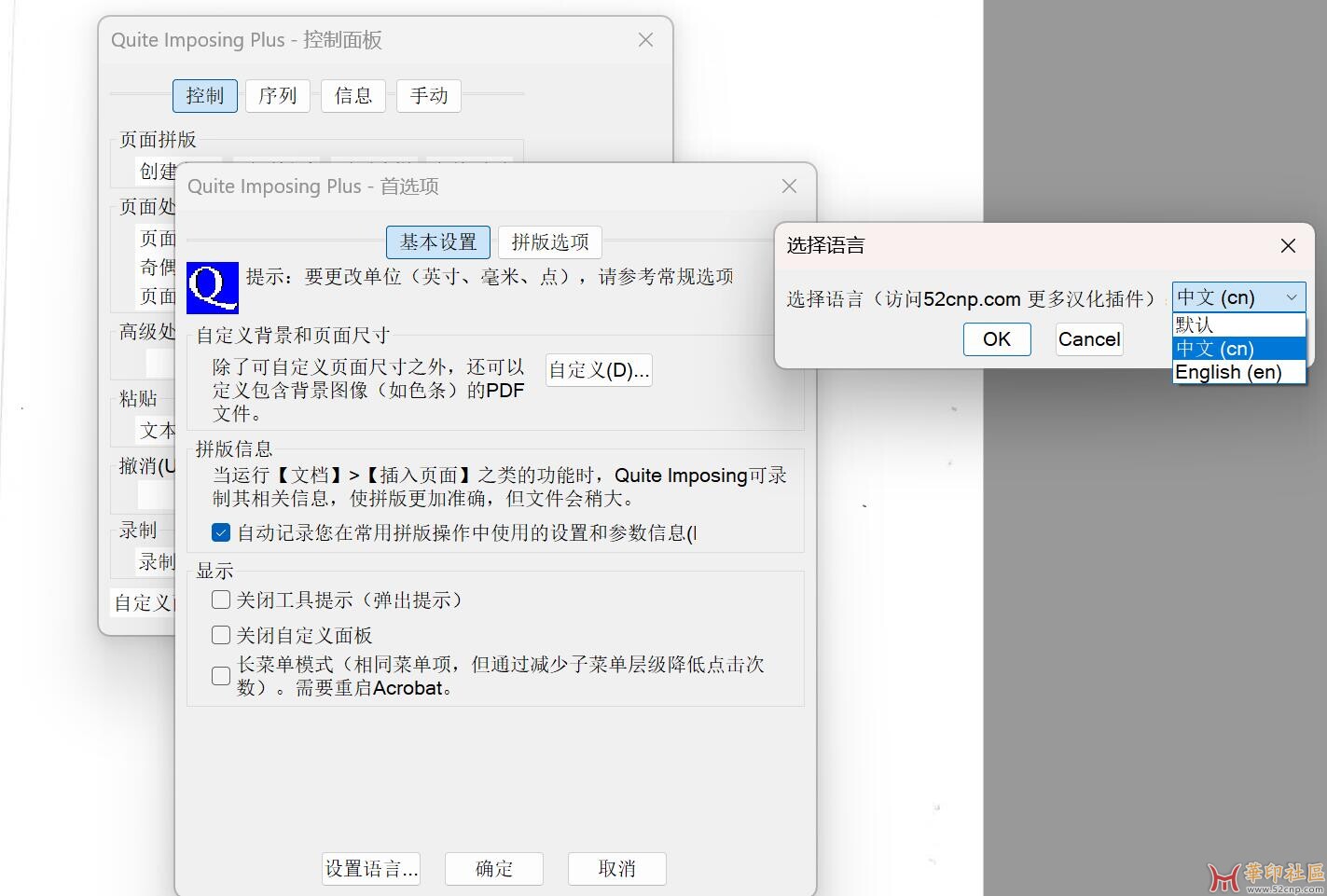Click the blue Quite Imposing Q logo icon
Viewport: 1327px width, 896px height.
tap(213, 287)
